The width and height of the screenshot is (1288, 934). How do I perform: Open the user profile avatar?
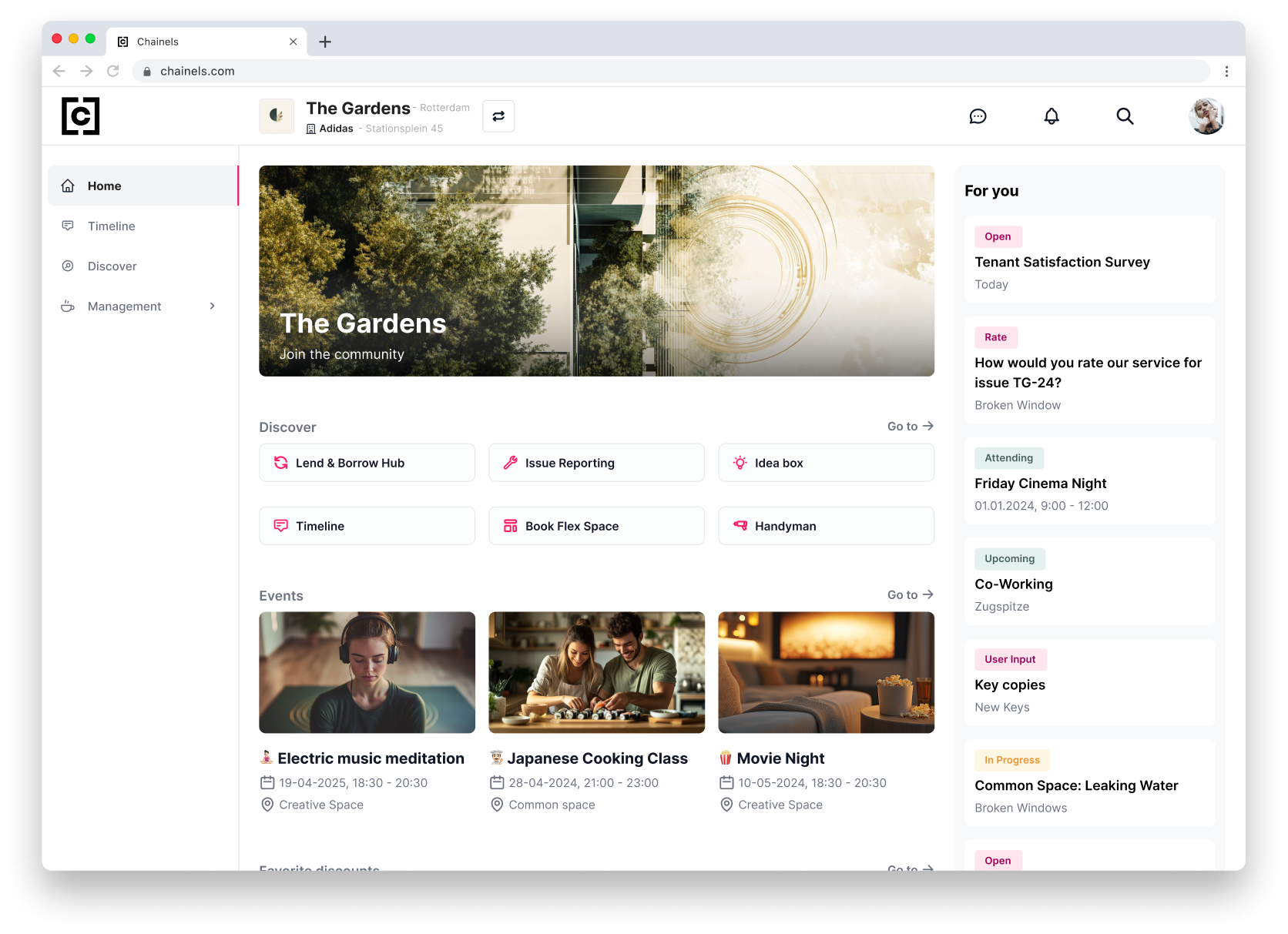click(x=1206, y=116)
